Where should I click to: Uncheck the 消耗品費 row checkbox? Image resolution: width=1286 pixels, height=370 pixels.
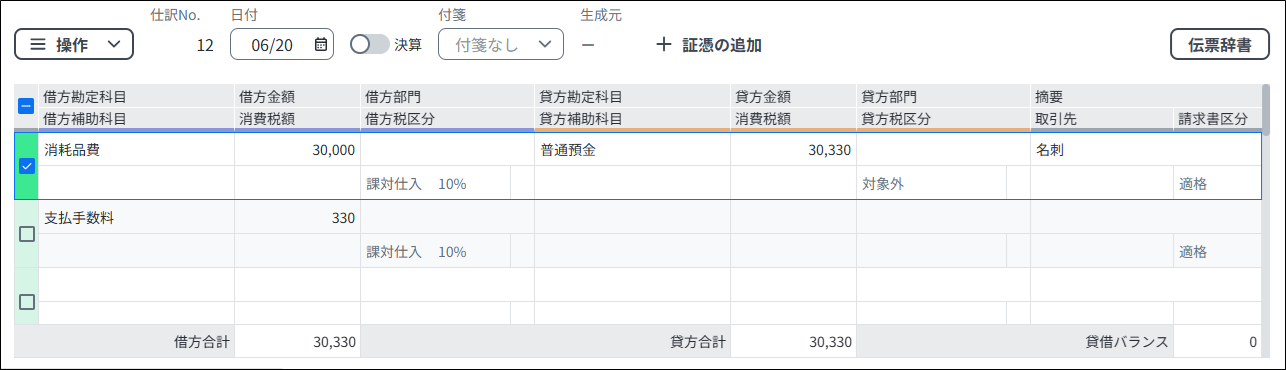27,166
